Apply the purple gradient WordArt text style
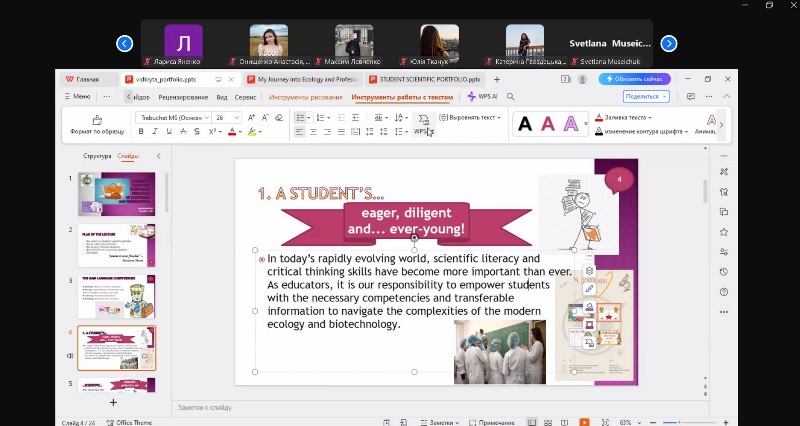Viewport: 800px width, 426px height. (x=571, y=124)
